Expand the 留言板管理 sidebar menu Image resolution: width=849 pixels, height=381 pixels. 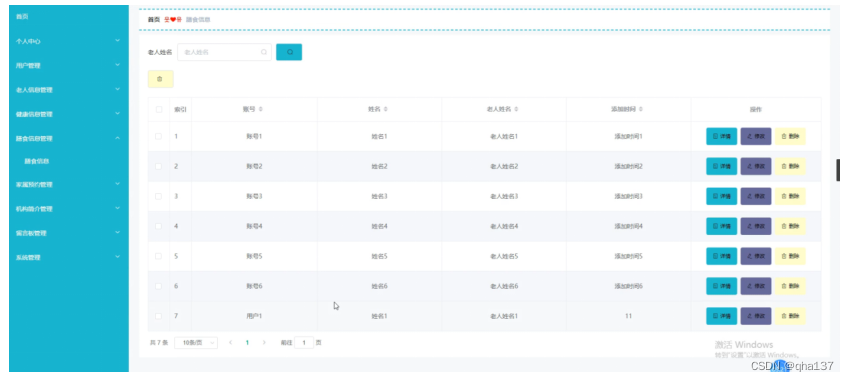[69, 233]
